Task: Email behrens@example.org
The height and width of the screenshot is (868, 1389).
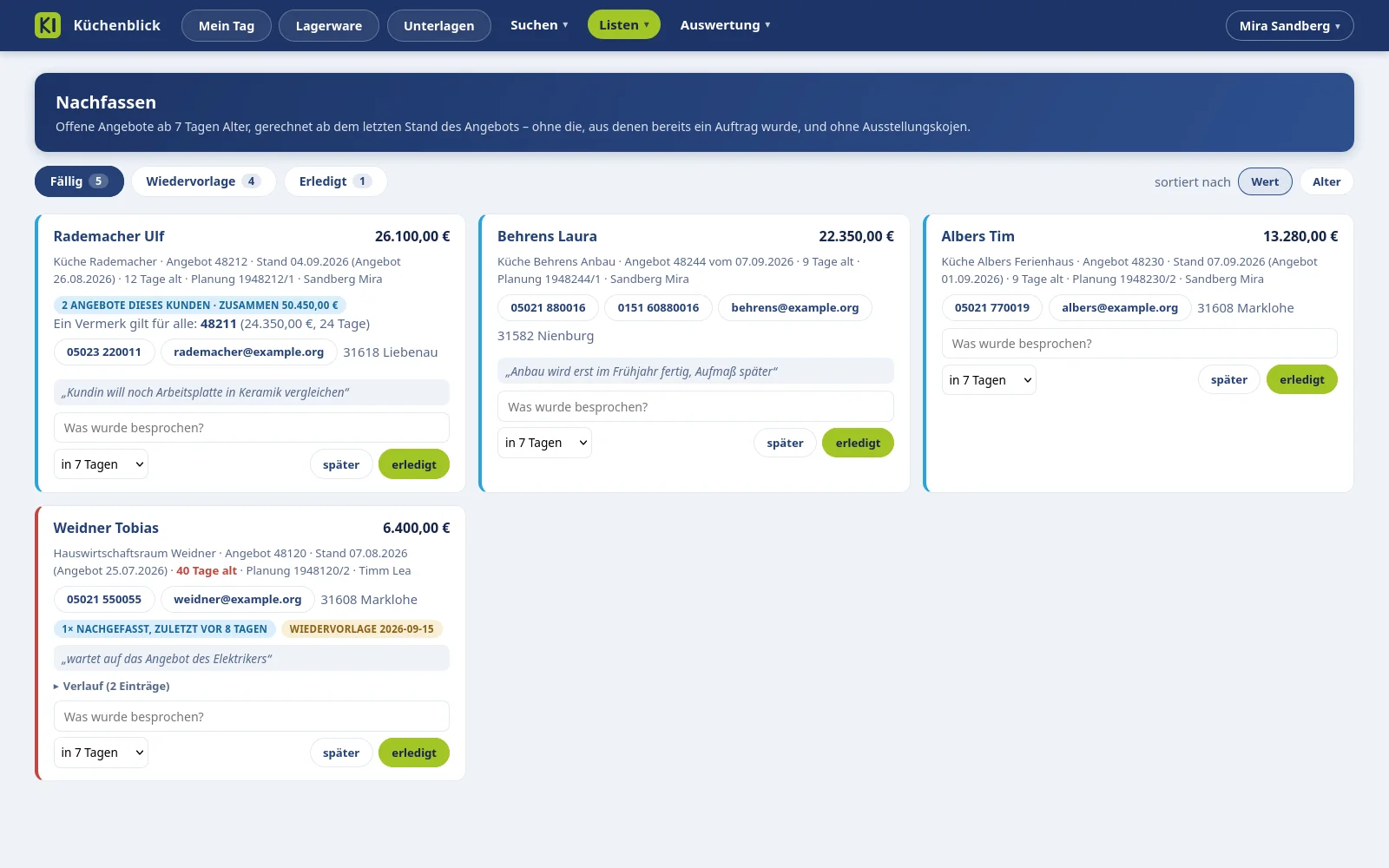Action: [795, 308]
